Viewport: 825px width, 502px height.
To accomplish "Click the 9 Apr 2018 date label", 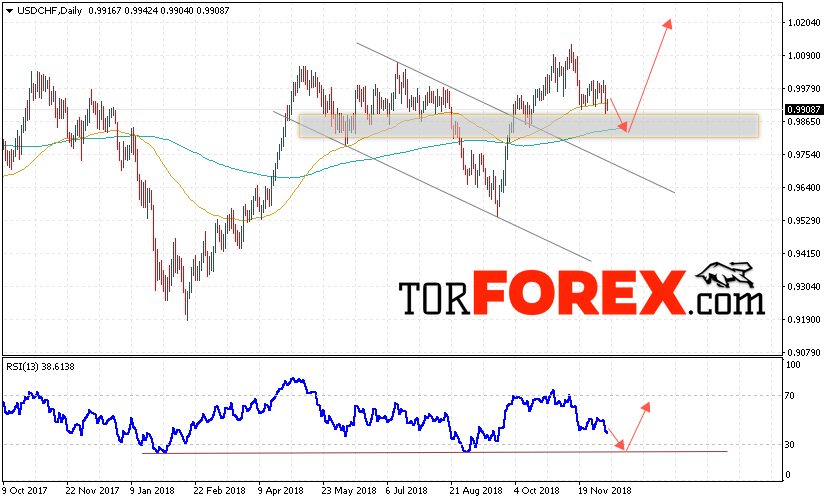I will (280, 490).
